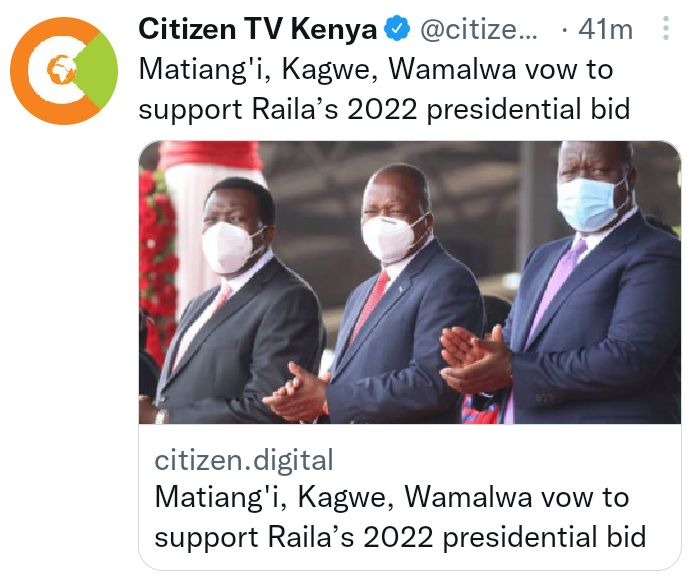The width and height of the screenshot is (692, 583).
Task: Click the green segment of the avatar logo
Action: coord(99,71)
